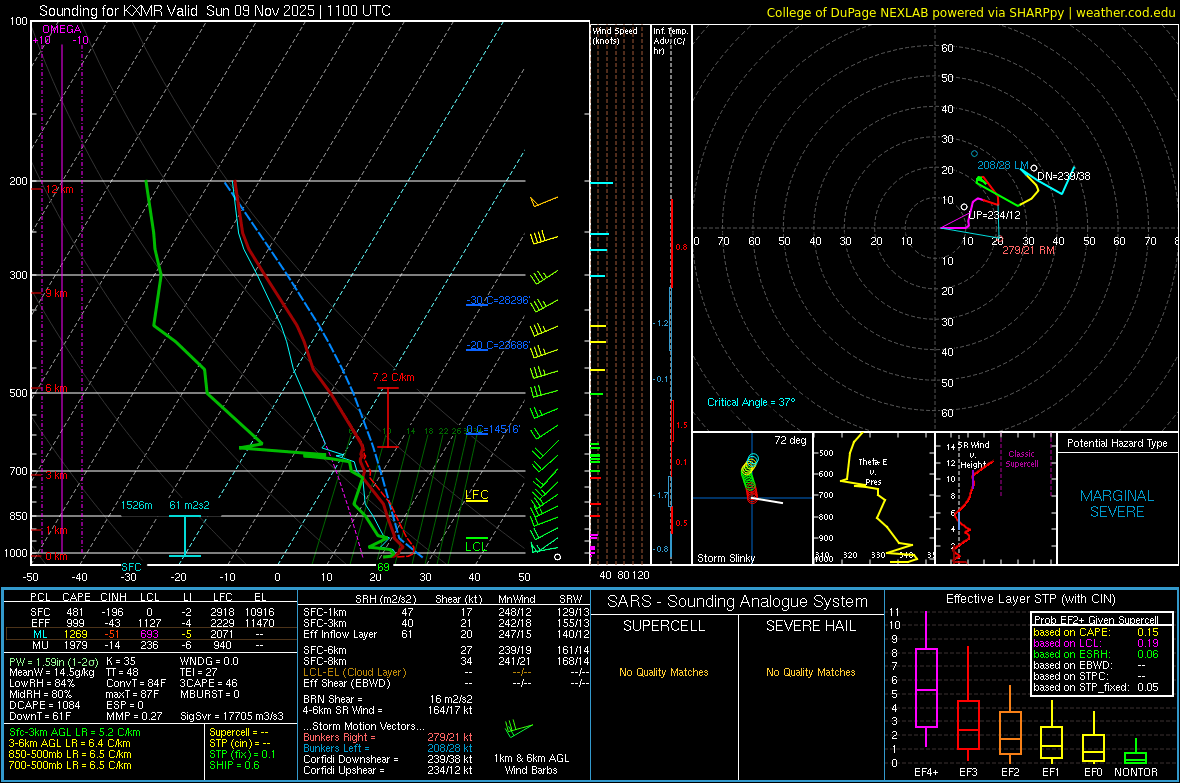The image size is (1180, 783).
Task: Select the highlighted ML parcel row
Action: pyautogui.click(x=151, y=634)
